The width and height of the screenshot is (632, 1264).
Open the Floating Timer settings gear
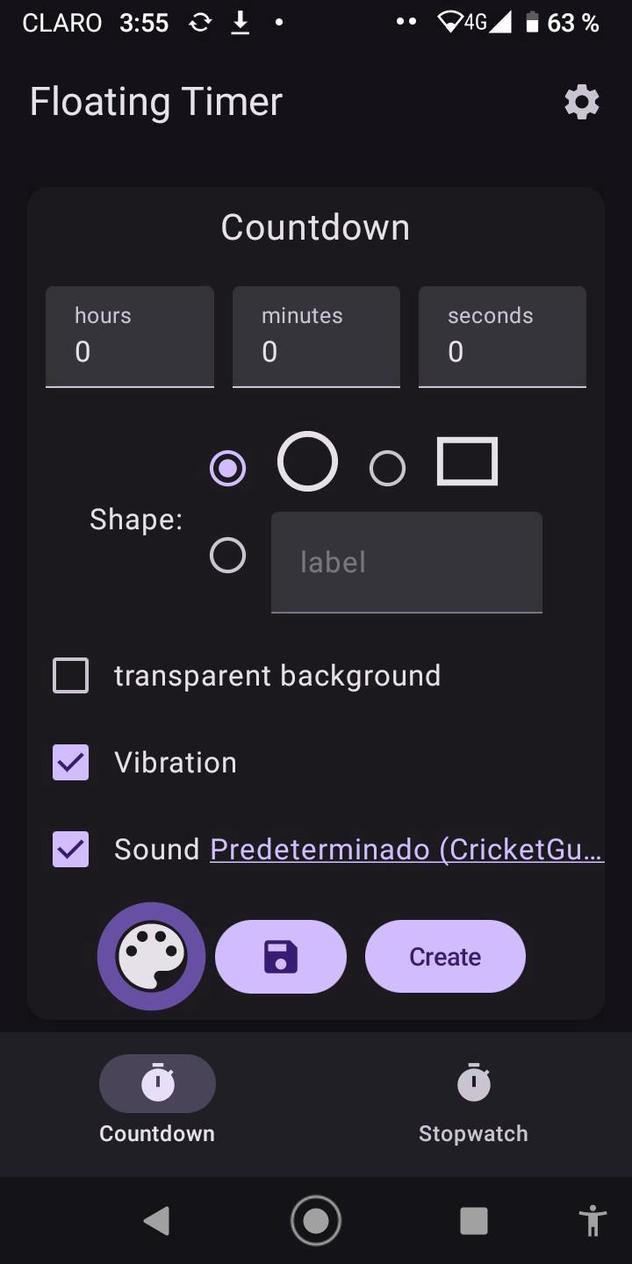pyautogui.click(x=581, y=101)
